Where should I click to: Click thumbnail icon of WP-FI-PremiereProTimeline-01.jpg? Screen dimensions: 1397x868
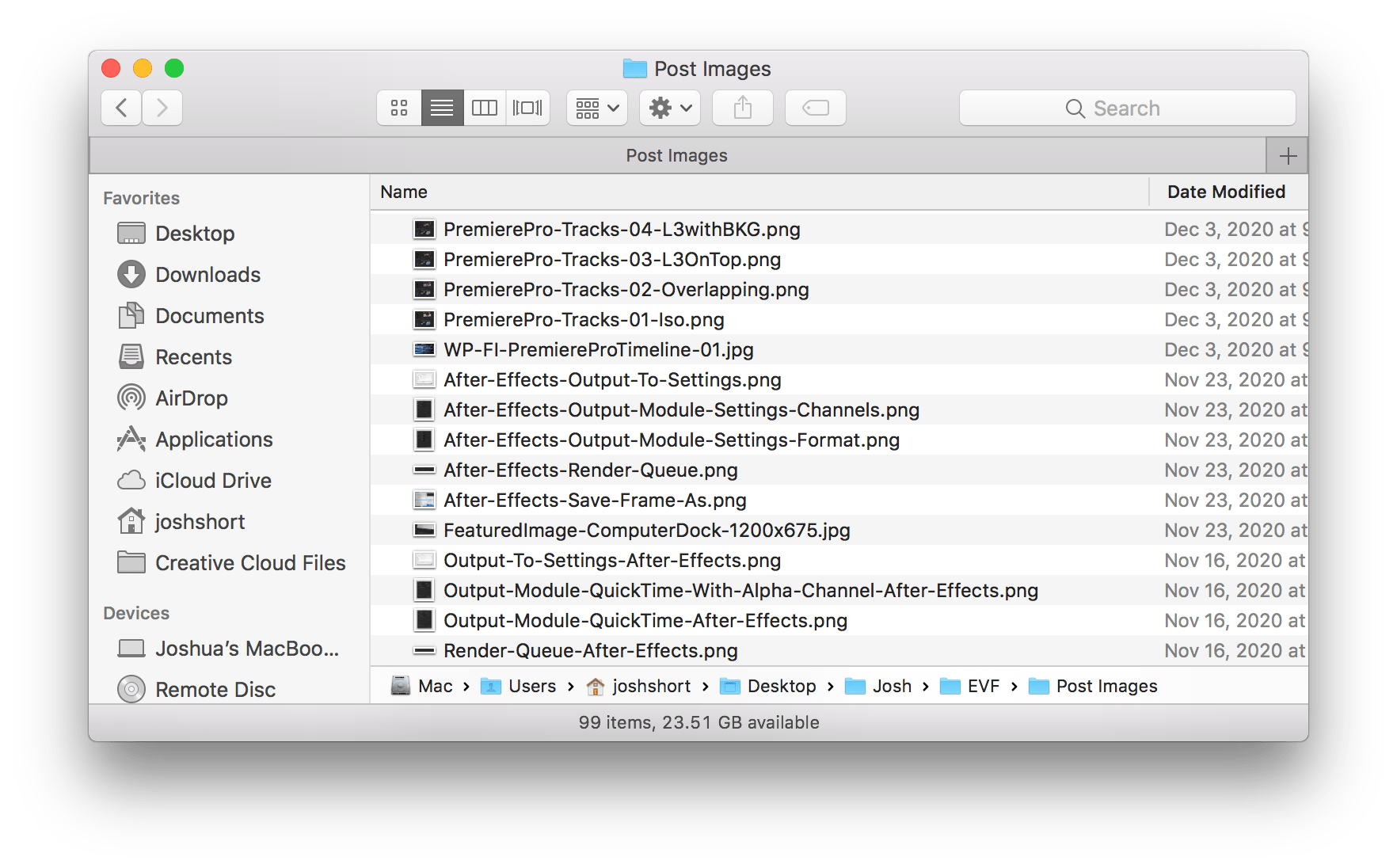424,349
